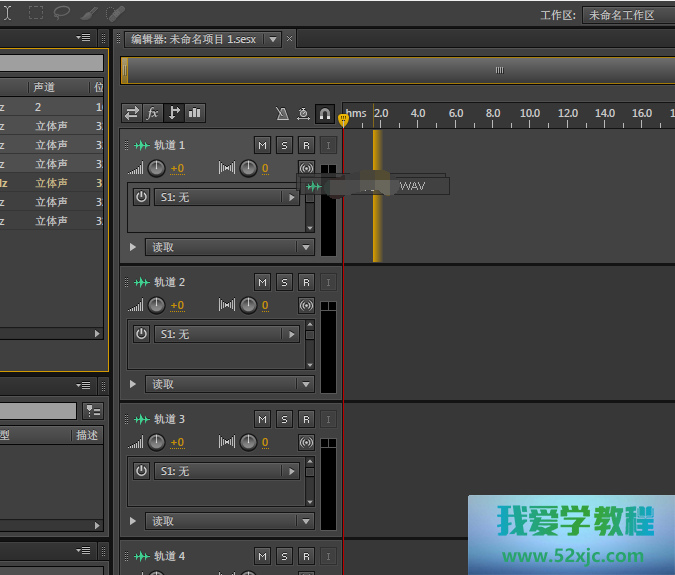Viewport: 675px width, 575px height.
Task: Adjust the 轨道 1 volume knob
Action: tap(157, 168)
